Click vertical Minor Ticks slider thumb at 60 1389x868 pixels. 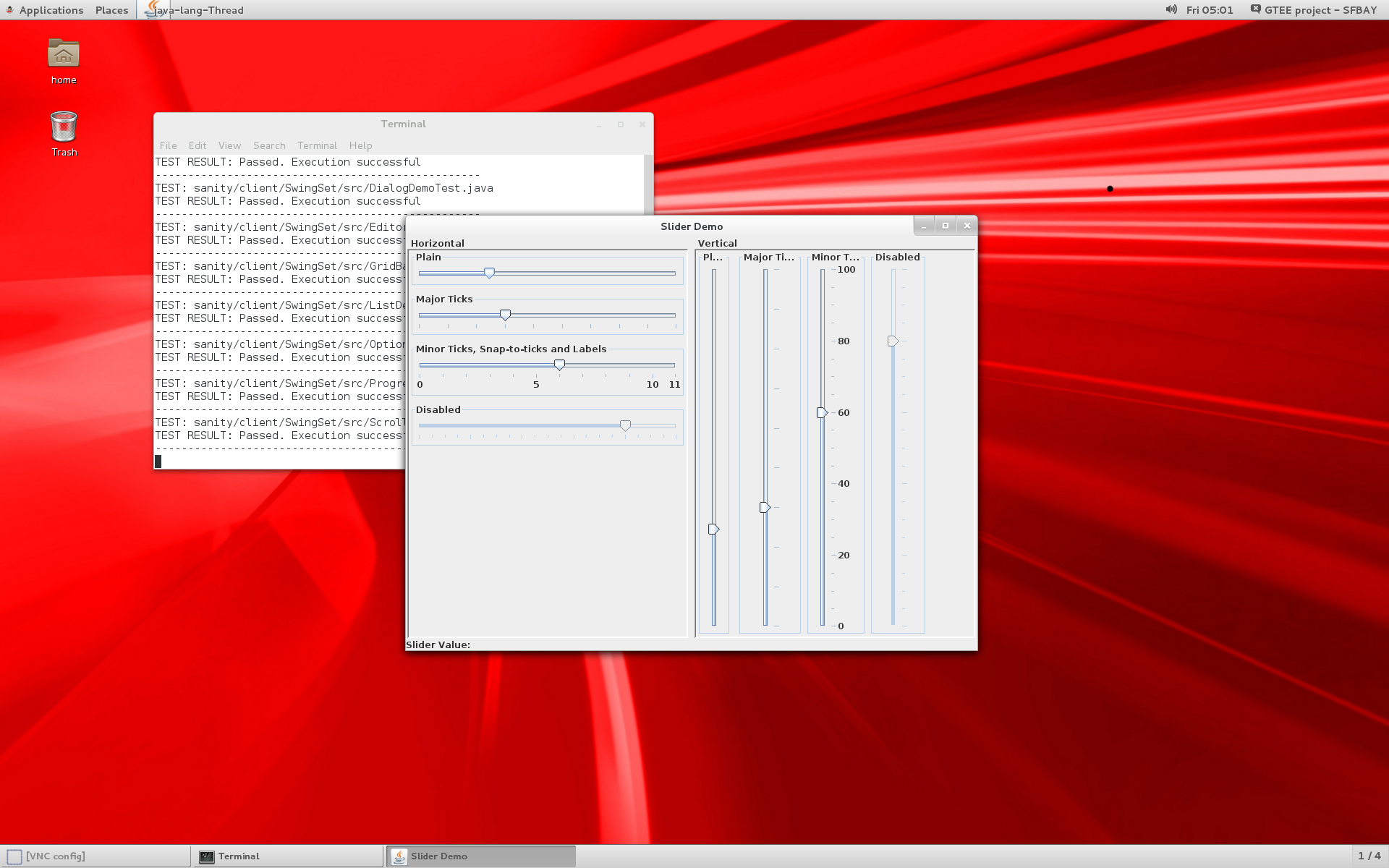pyautogui.click(x=822, y=412)
